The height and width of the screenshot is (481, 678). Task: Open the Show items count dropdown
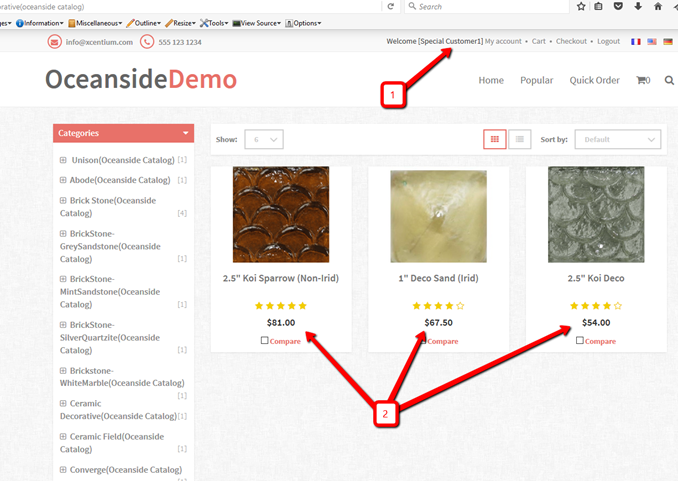point(264,139)
